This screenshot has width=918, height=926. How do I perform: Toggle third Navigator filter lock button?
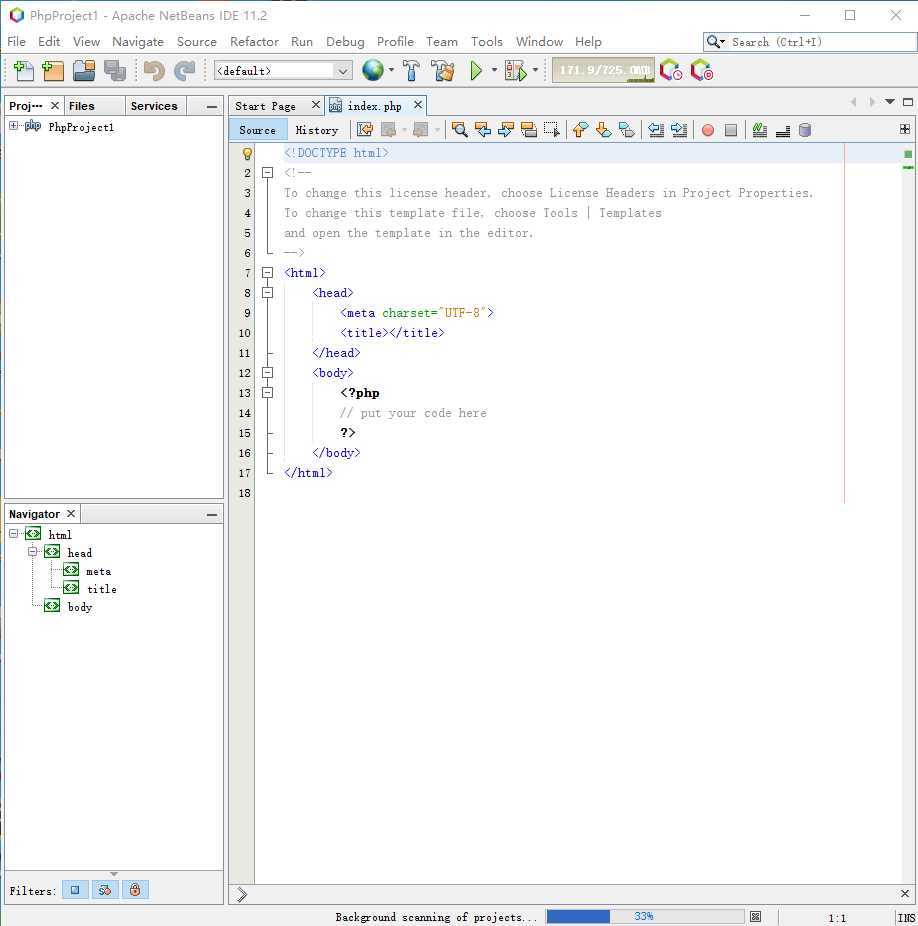(135, 890)
